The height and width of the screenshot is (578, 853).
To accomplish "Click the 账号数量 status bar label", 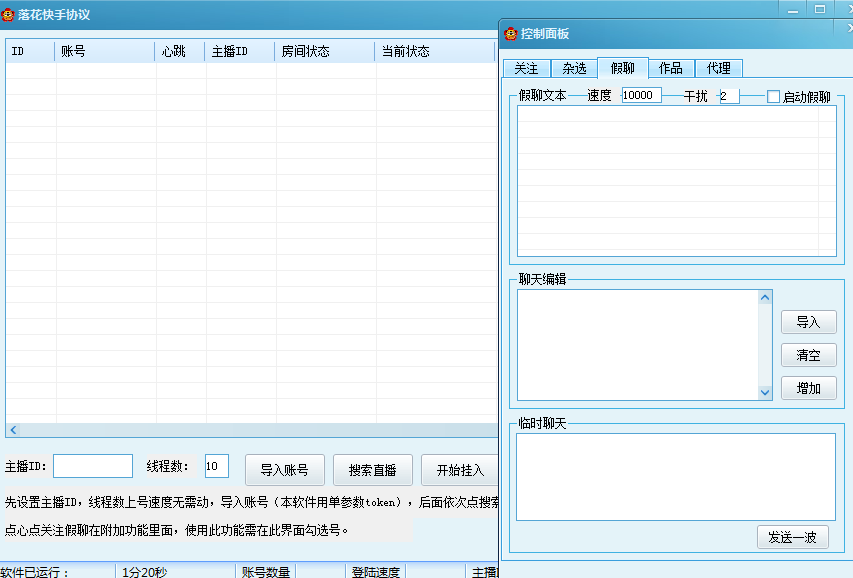I will click(265, 572).
